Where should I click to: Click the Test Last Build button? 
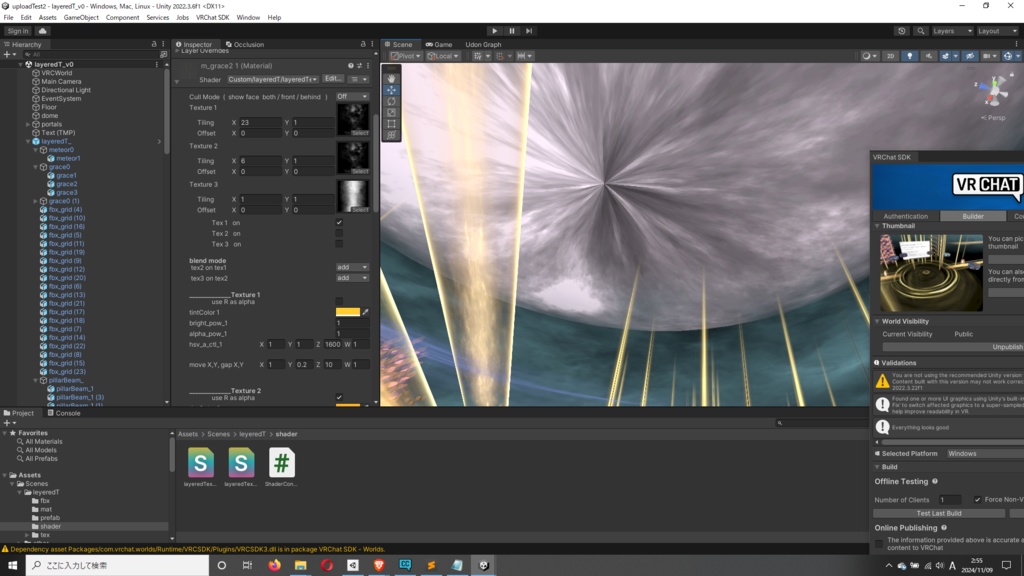tap(938, 513)
